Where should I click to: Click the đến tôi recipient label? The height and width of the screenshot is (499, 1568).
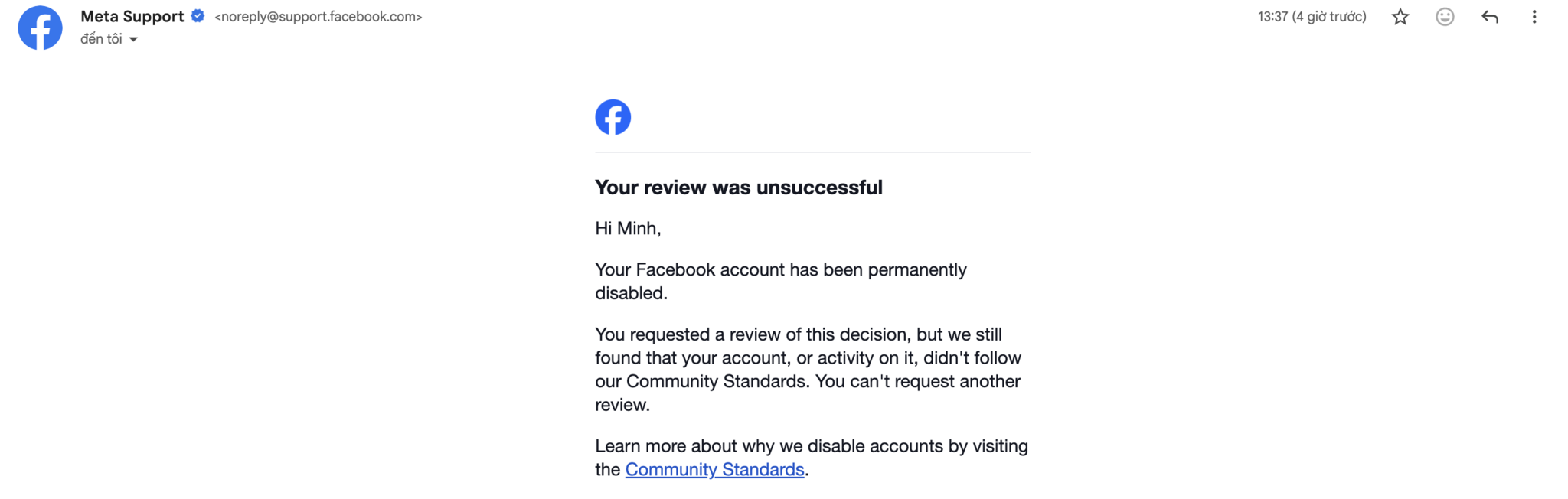coord(101,39)
